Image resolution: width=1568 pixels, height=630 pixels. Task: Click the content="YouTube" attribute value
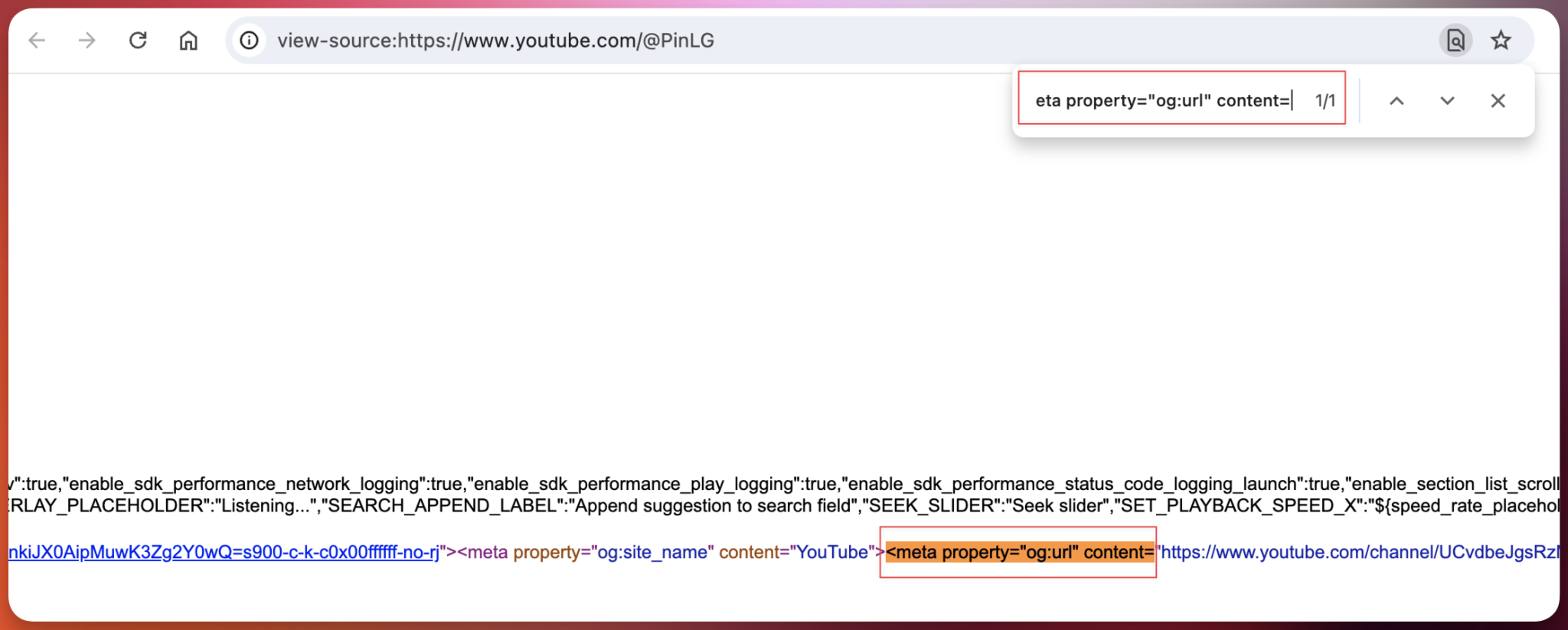(x=831, y=553)
